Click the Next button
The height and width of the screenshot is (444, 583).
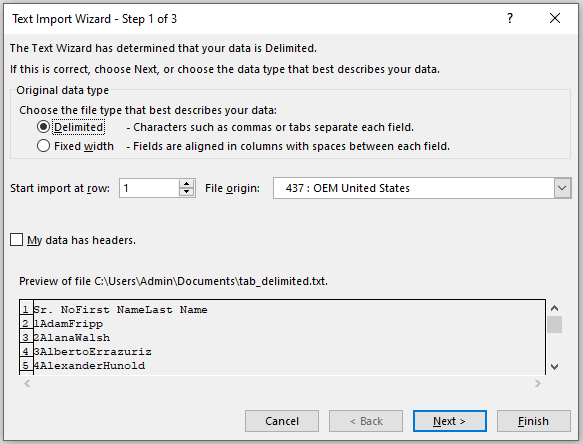(x=450, y=421)
